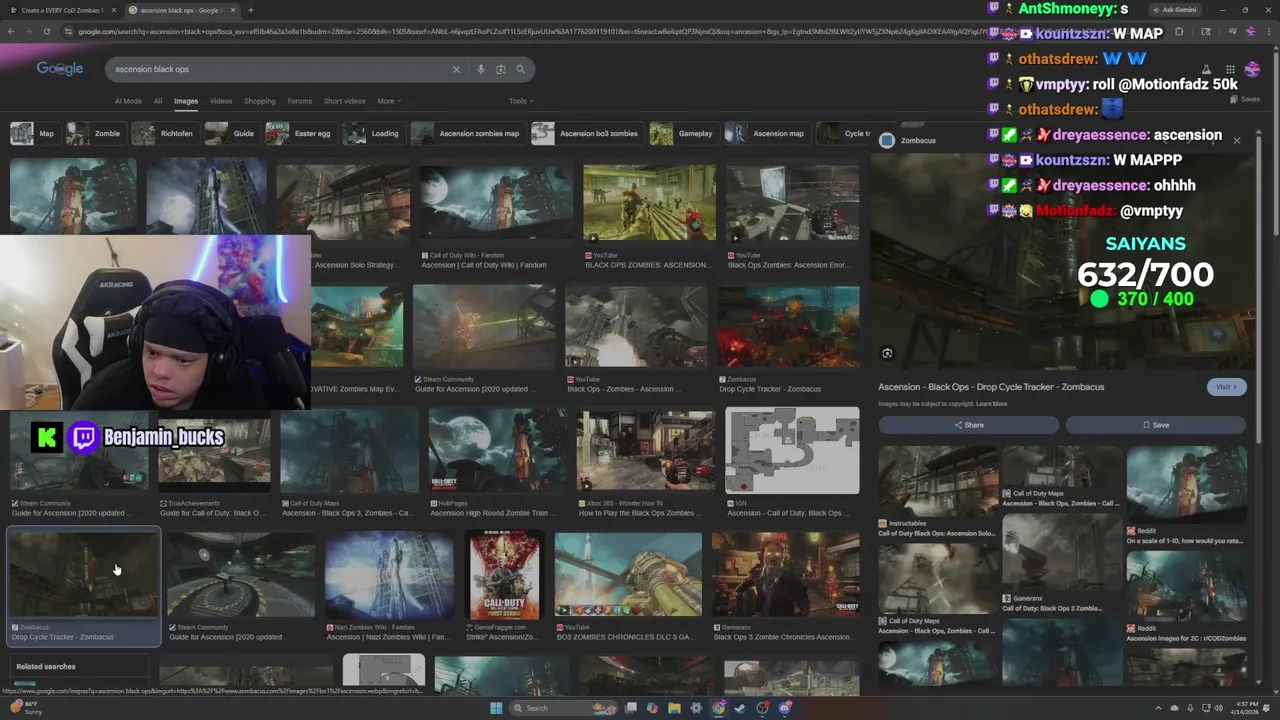Clear the search box with the X icon
Image resolution: width=1280 pixels, height=720 pixels.
click(456, 69)
